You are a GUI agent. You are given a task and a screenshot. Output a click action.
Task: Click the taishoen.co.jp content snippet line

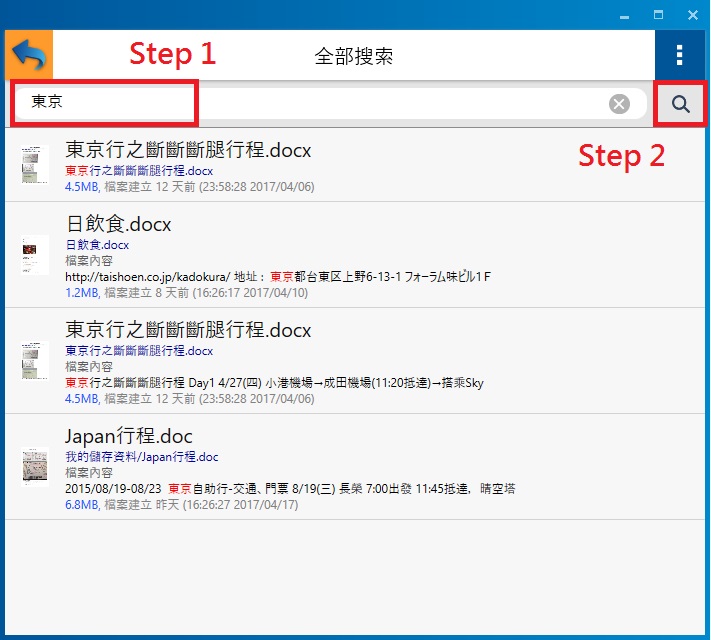coord(278,276)
